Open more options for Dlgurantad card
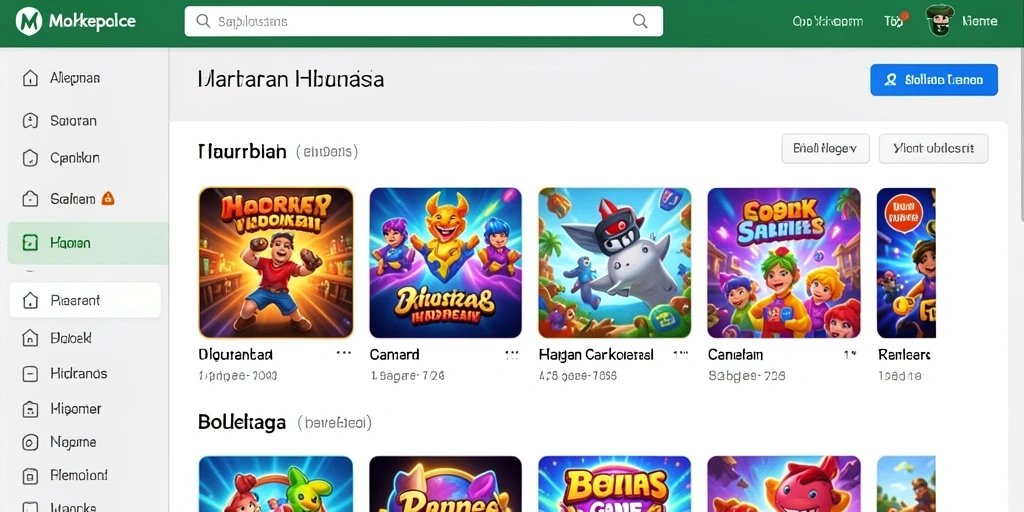 343,355
